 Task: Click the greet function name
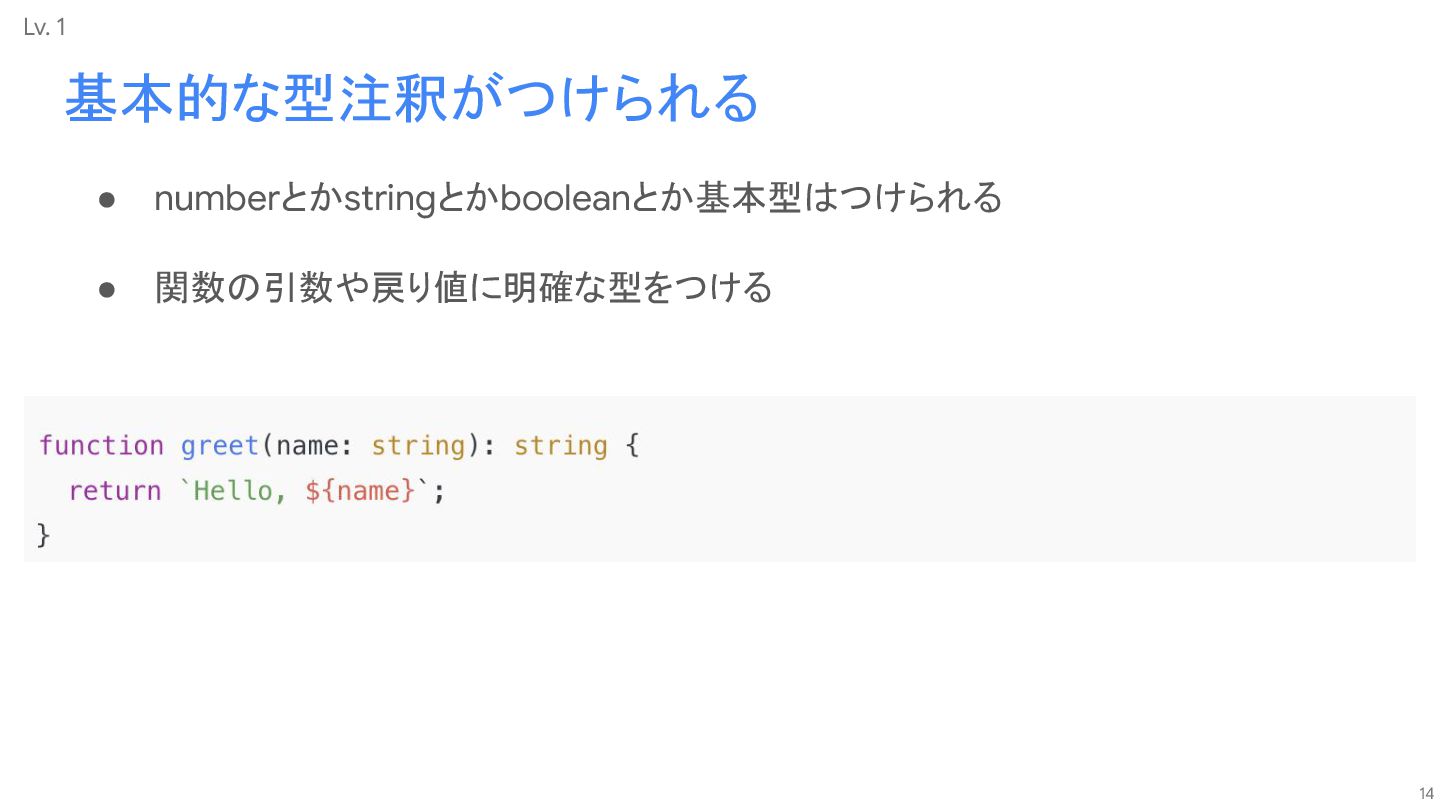220,446
